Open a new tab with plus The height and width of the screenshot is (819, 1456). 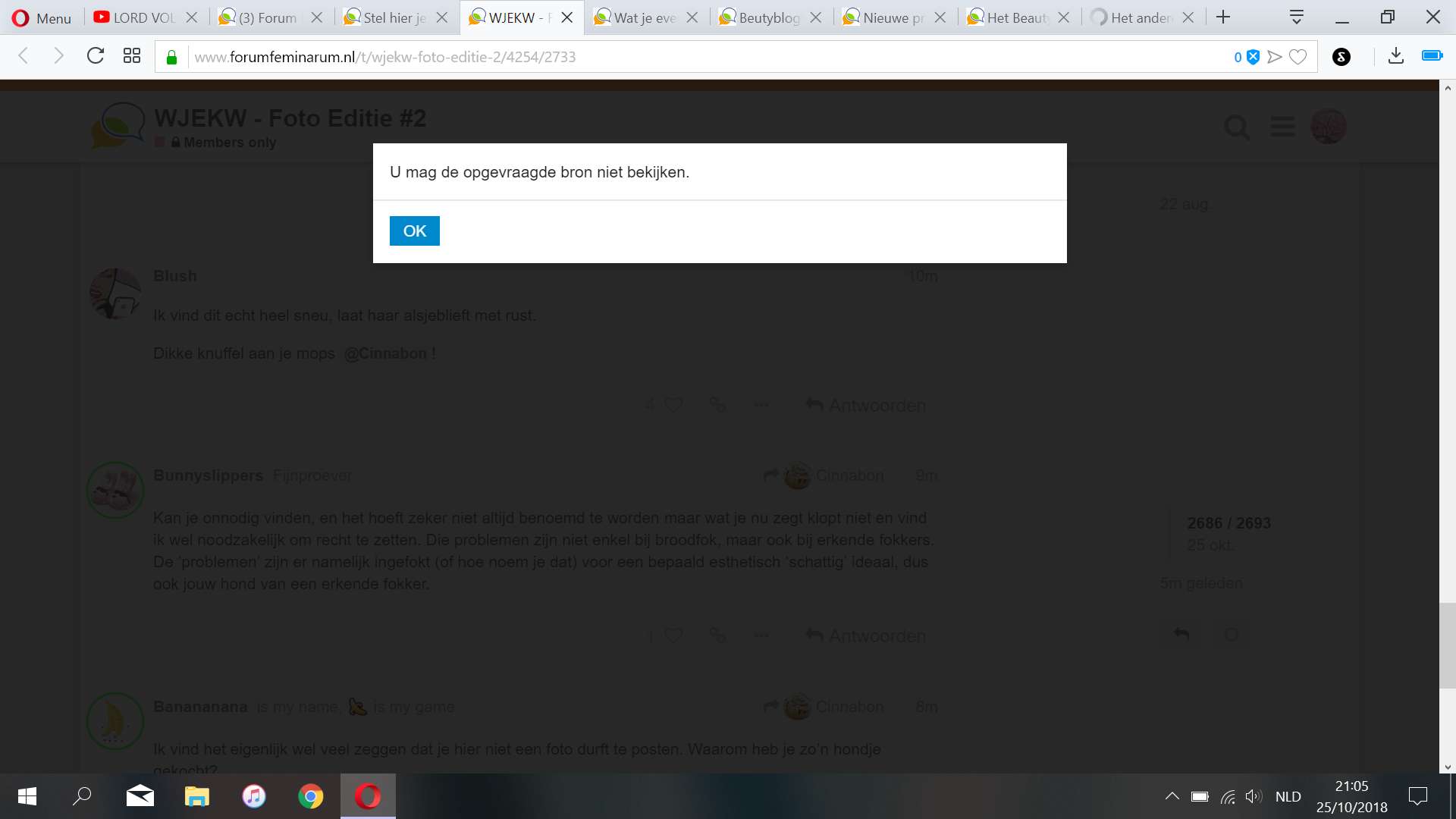1223,17
